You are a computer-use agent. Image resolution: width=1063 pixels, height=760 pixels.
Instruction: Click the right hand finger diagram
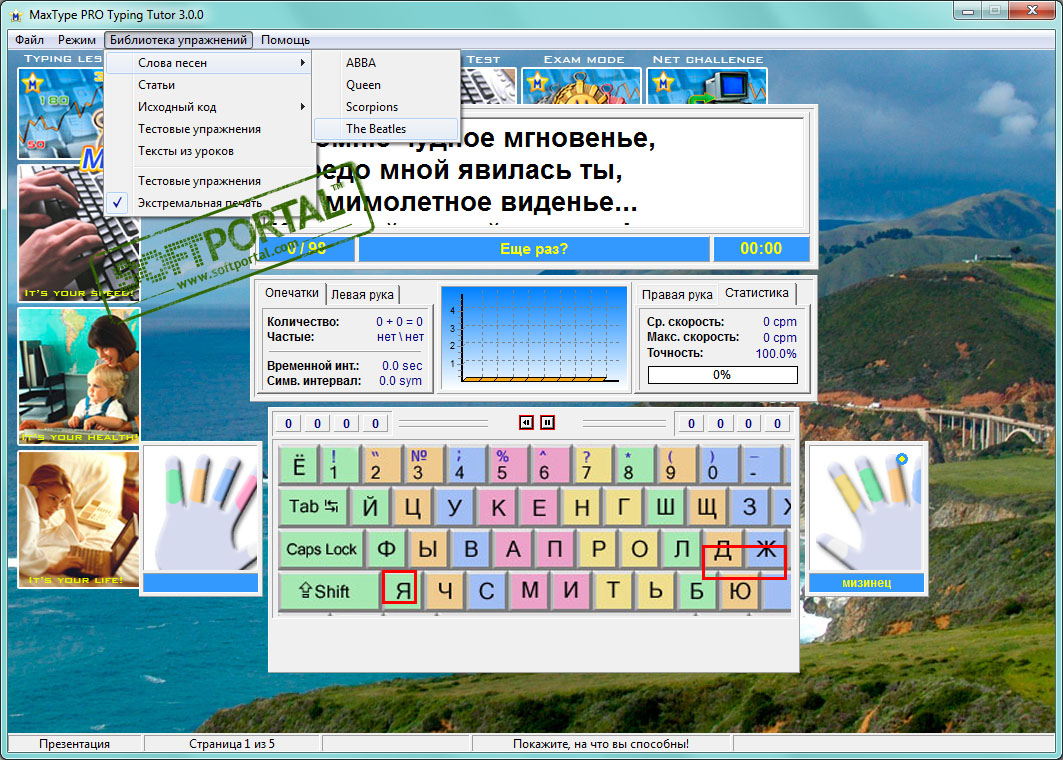click(x=866, y=508)
